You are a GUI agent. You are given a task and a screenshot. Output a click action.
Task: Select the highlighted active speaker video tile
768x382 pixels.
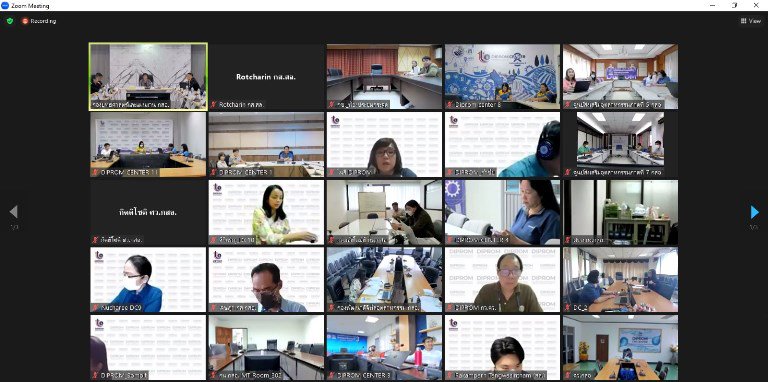coord(148,77)
